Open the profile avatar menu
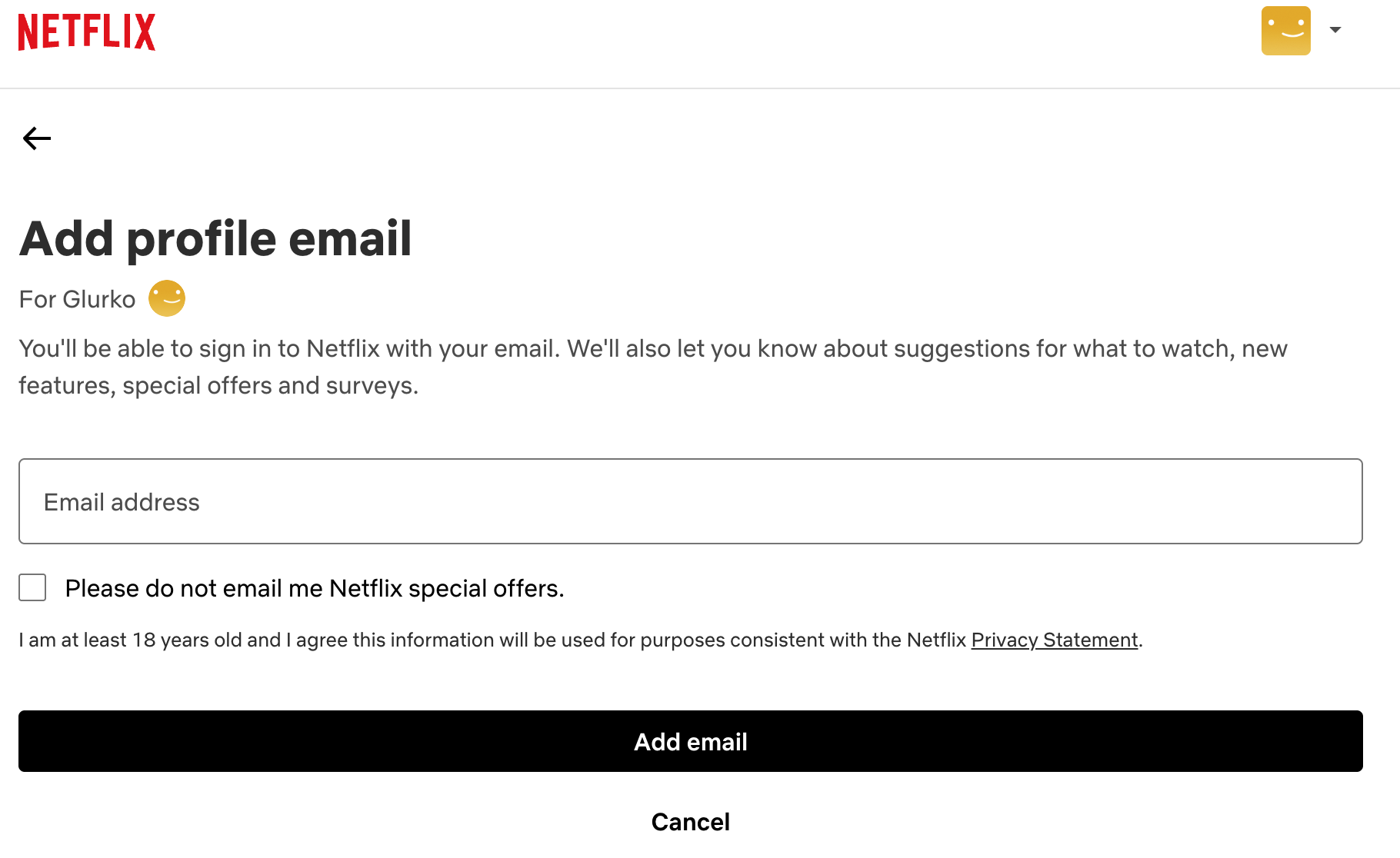1400x858 pixels. (1285, 31)
